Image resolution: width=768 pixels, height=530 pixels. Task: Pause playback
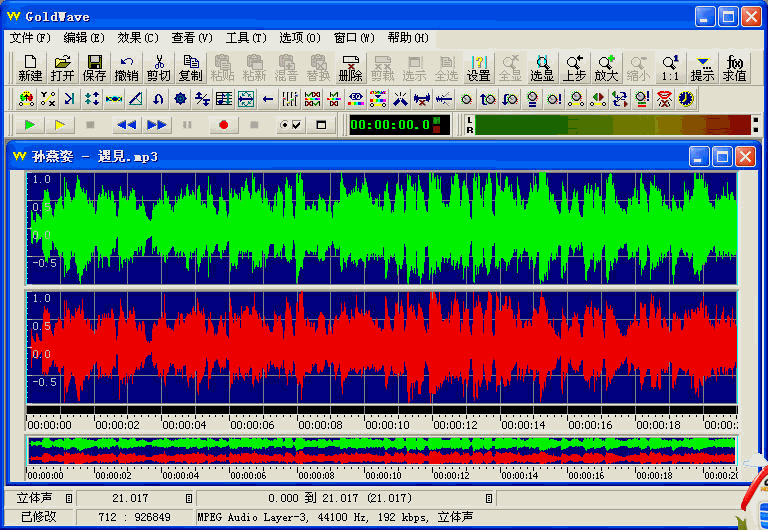pos(187,125)
